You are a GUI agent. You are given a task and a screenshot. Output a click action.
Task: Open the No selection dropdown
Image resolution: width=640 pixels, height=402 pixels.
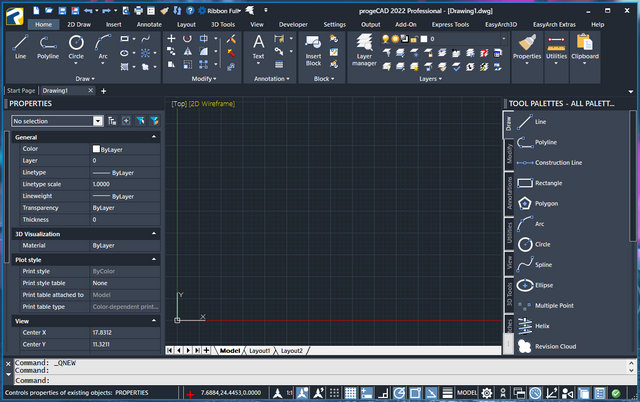click(x=97, y=120)
